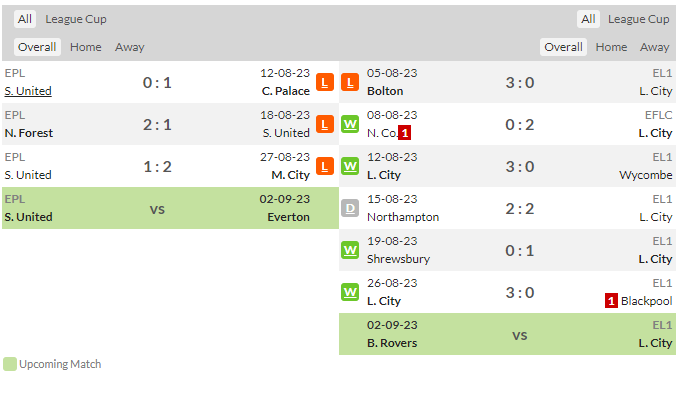Select the right panel League Cup filter

coord(638,19)
